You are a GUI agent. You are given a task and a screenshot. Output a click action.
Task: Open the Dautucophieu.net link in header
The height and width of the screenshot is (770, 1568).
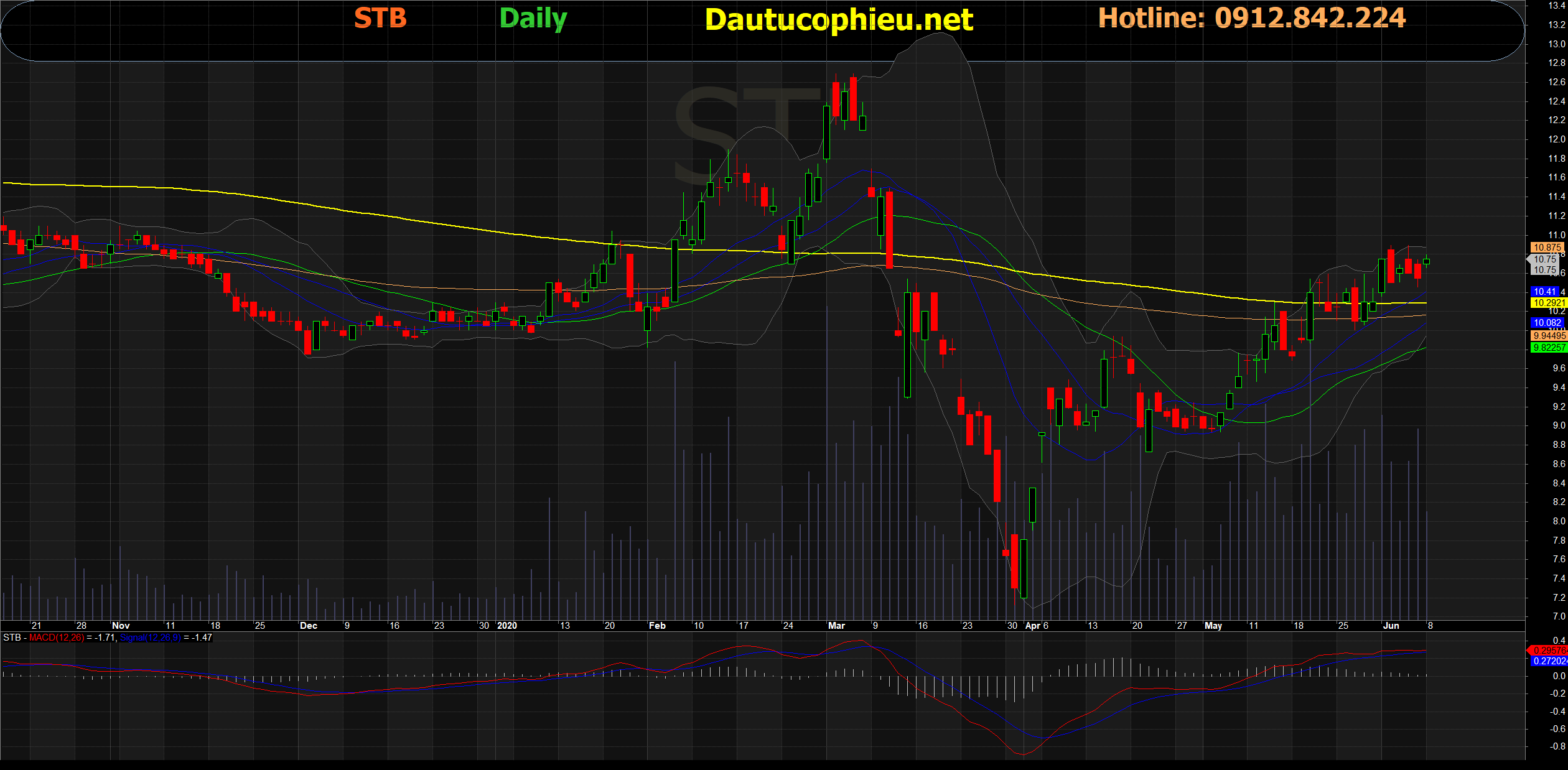838,20
